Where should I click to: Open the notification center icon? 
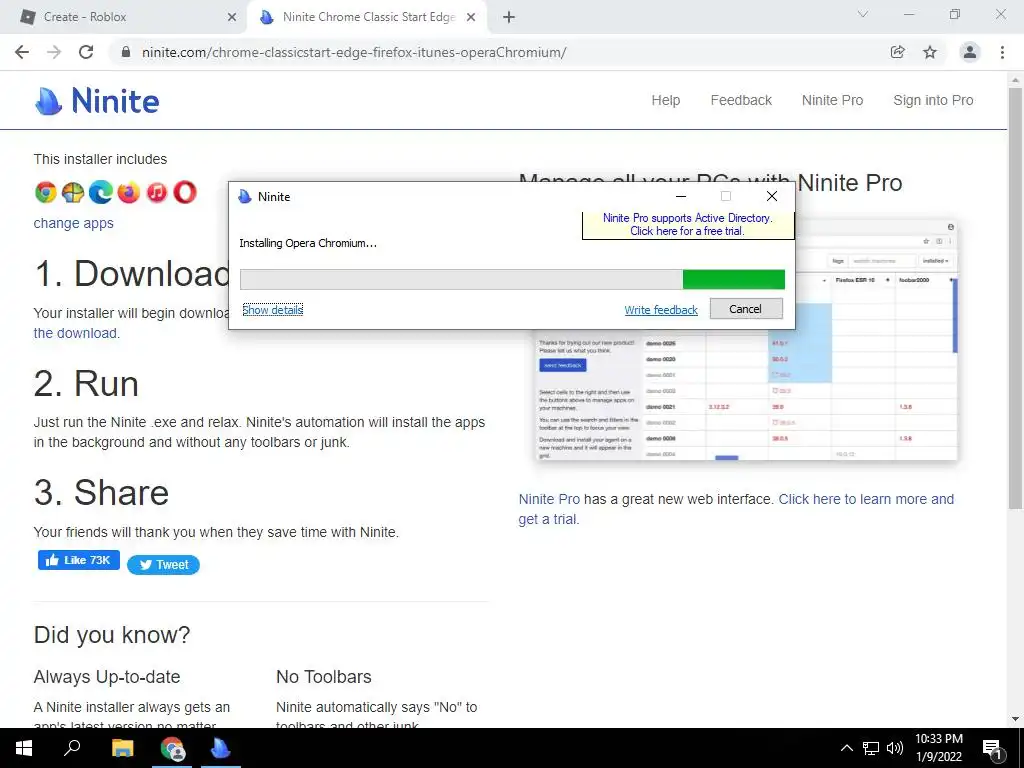(x=993, y=748)
